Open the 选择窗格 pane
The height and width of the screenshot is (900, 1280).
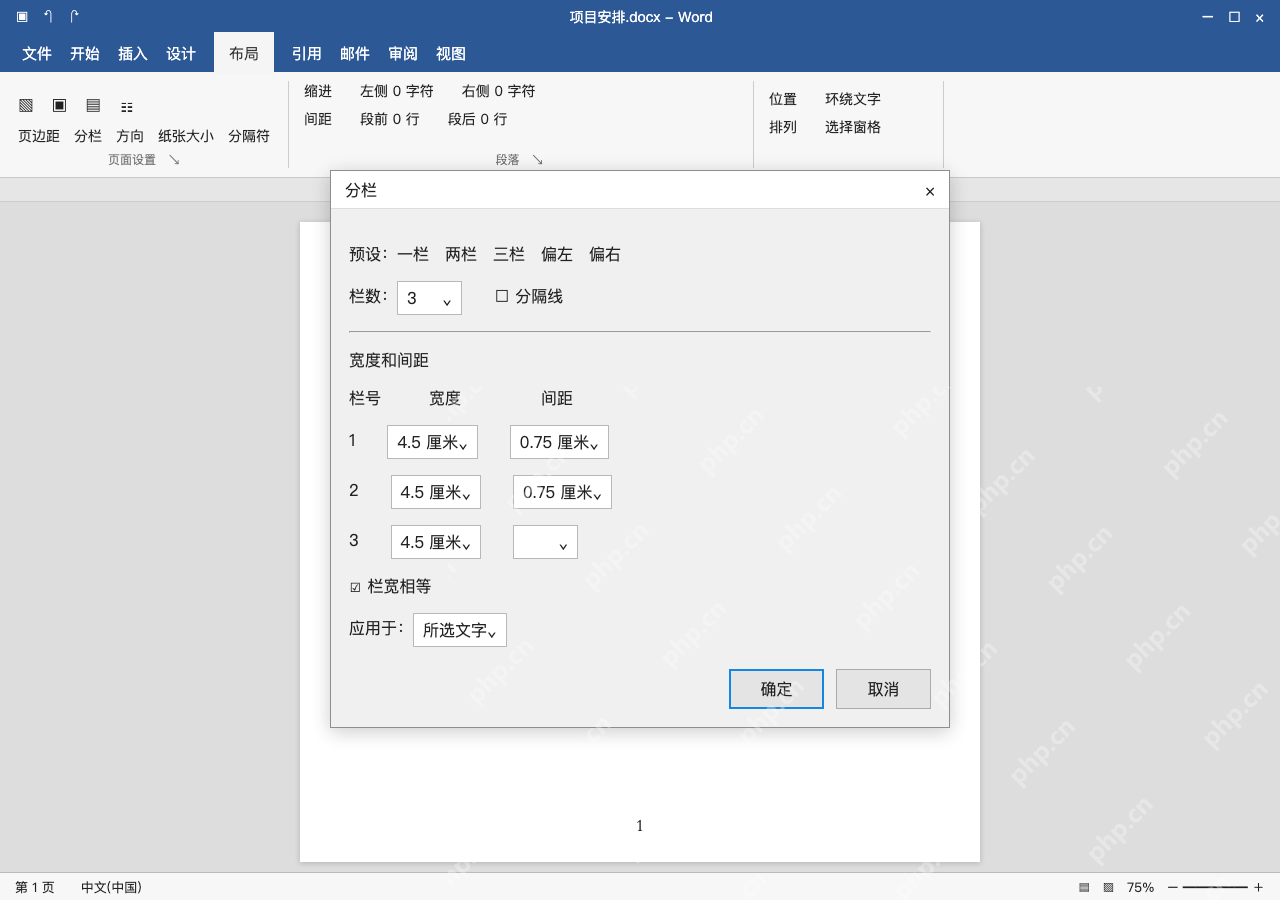(853, 127)
